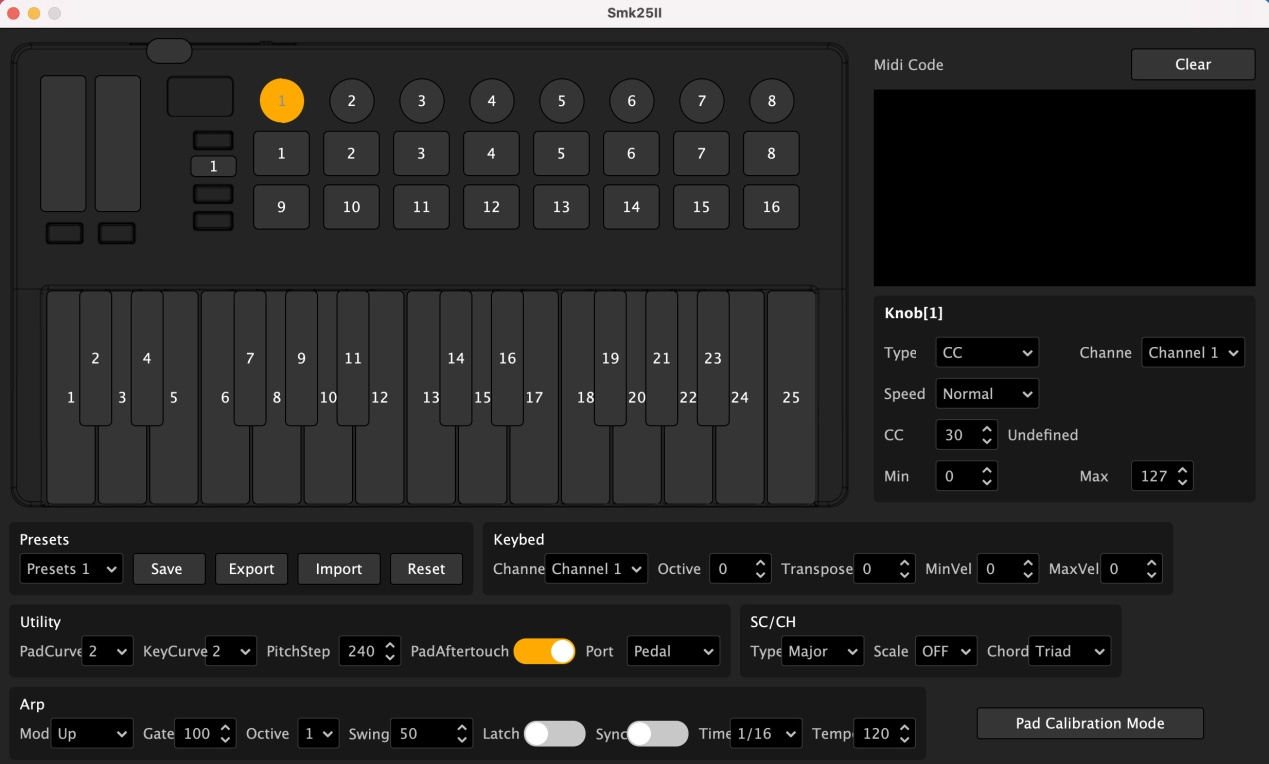Click the Pad Calibration Mode button
Viewport: 1269px width, 764px height.
click(x=1089, y=723)
